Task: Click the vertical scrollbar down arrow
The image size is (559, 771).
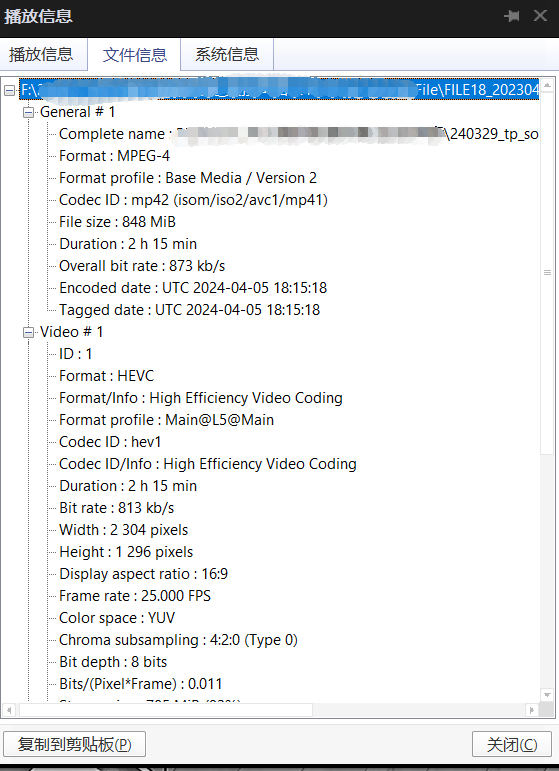Action: (547, 695)
